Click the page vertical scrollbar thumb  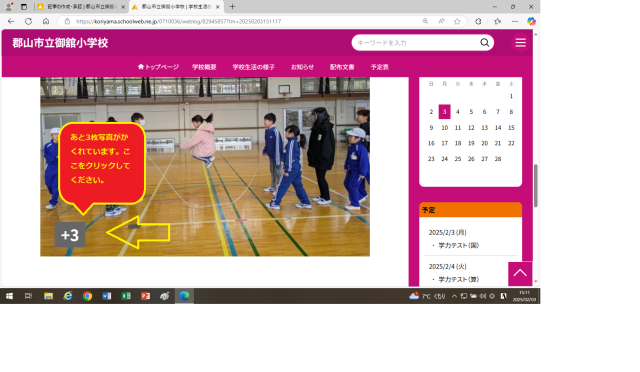536,186
